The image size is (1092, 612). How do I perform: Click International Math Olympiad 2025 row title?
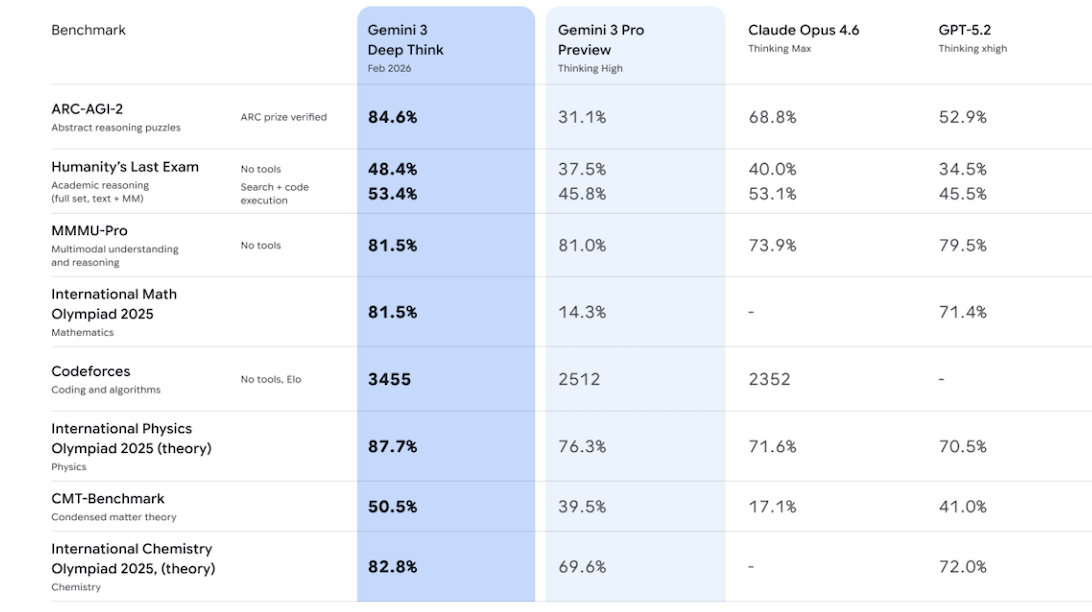[x=114, y=304]
